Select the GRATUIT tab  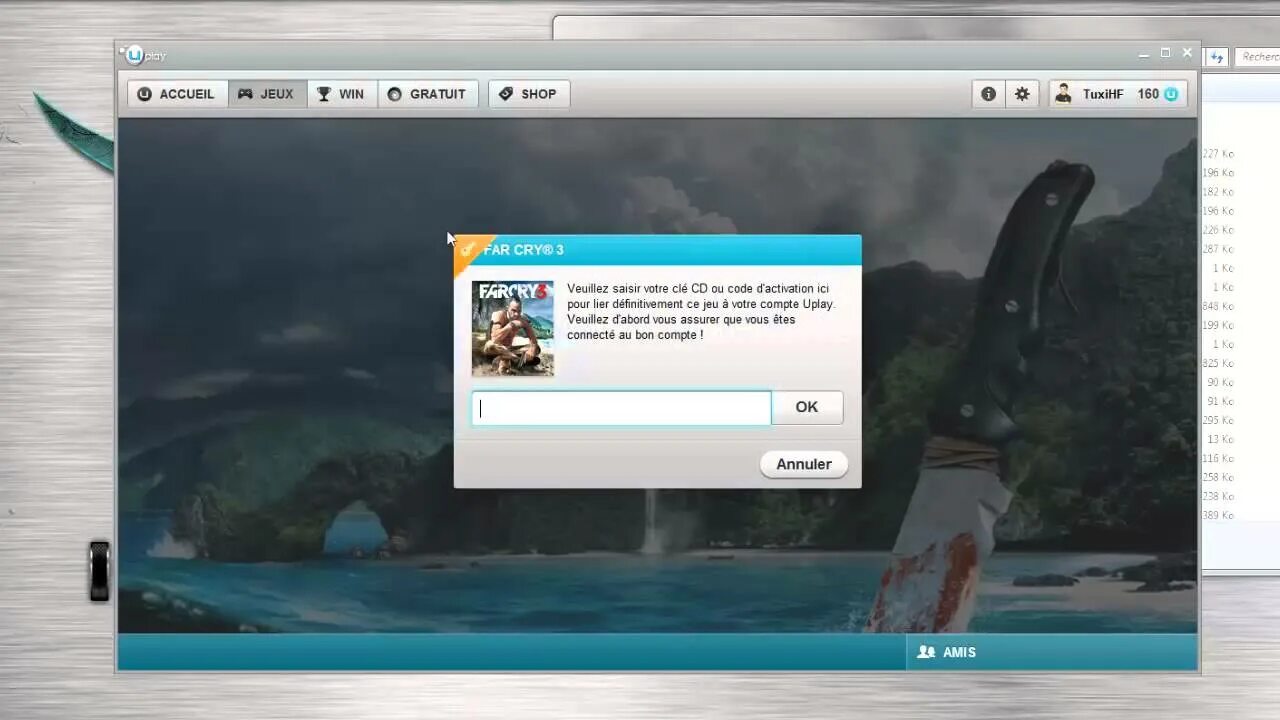click(427, 94)
